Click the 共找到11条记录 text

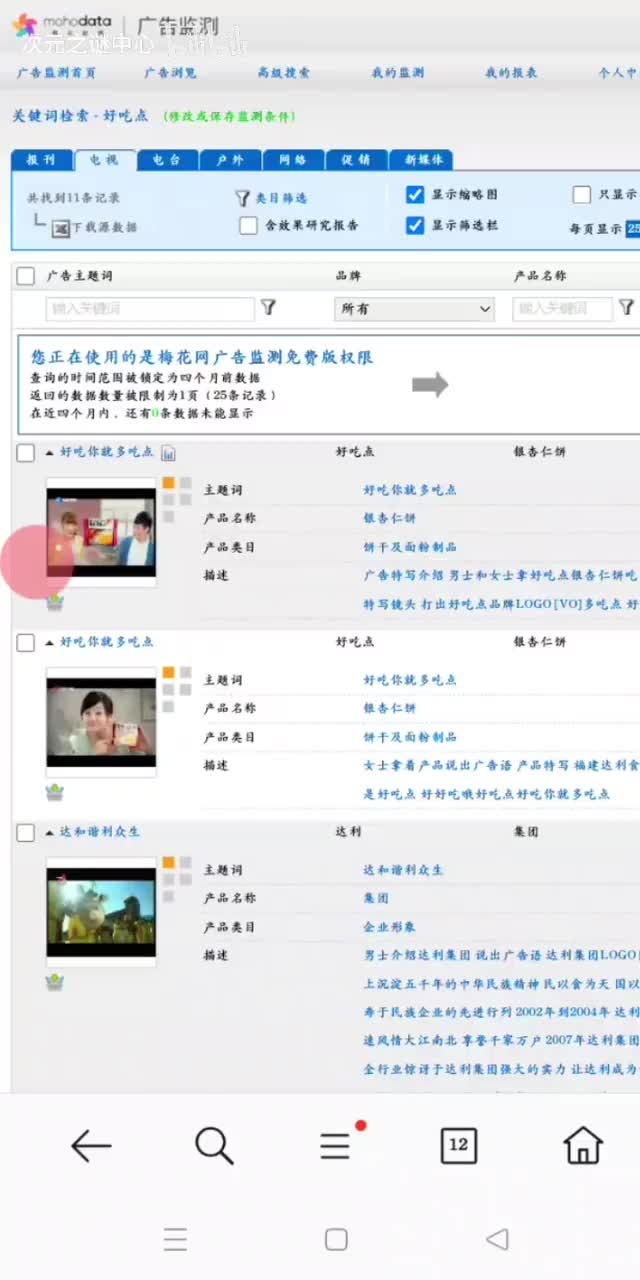click(x=73, y=198)
